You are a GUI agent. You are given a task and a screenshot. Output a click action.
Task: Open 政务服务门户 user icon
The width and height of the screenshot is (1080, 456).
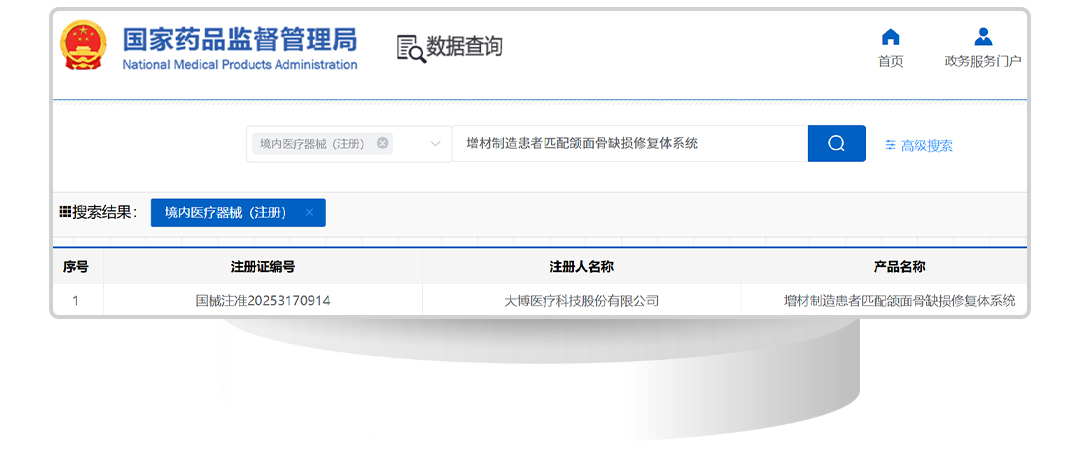pyautogui.click(x=983, y=37)
